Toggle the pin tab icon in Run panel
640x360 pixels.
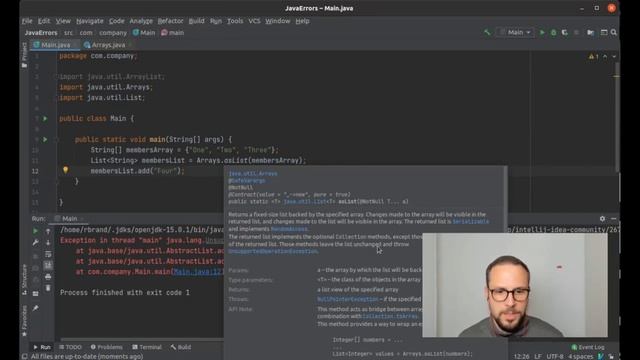36,308
